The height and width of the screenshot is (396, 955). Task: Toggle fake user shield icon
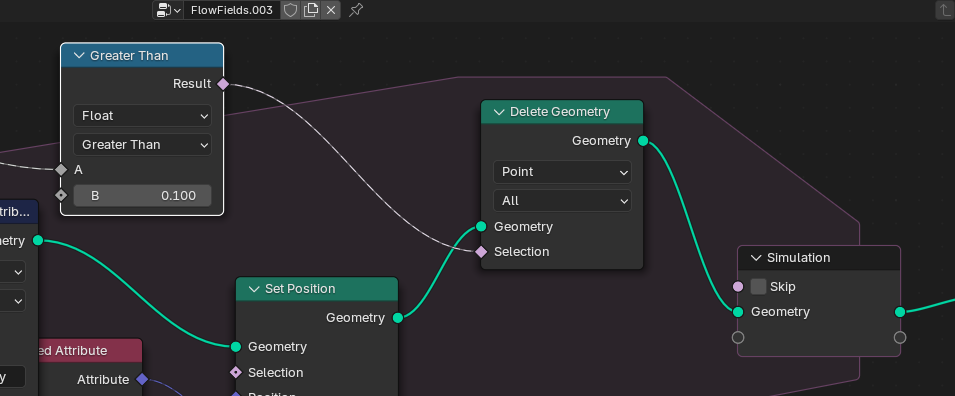tap(291, 10)
